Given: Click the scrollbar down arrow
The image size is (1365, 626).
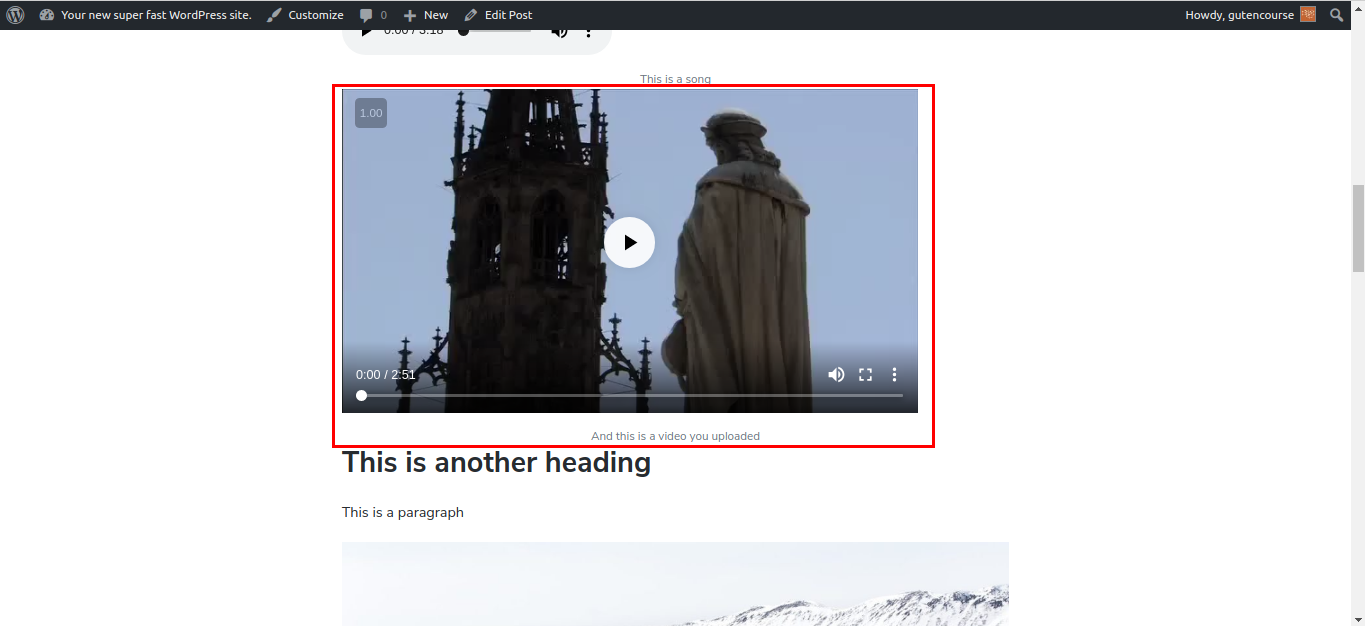Looking at the screenshot, I should pos(1358,619).
